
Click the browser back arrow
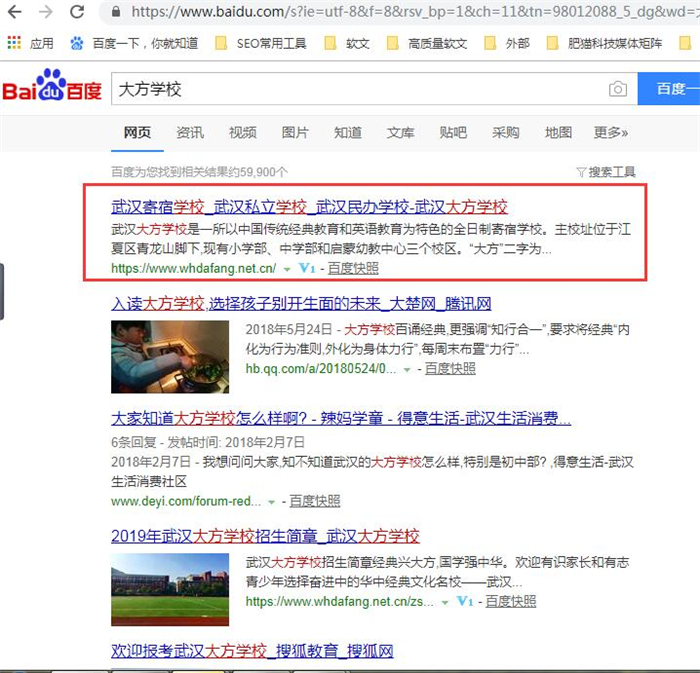(15, 12)
